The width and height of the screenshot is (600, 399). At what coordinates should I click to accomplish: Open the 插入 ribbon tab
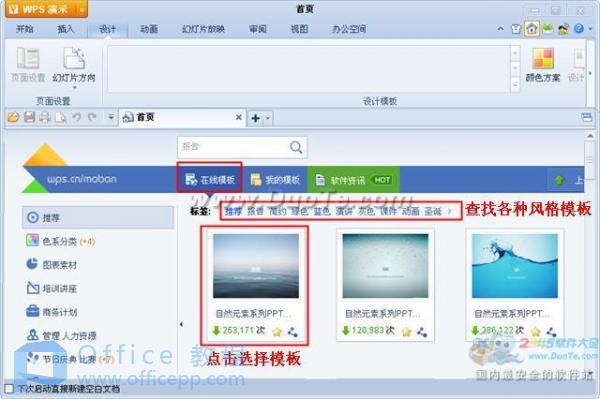[x=65, y=29]
